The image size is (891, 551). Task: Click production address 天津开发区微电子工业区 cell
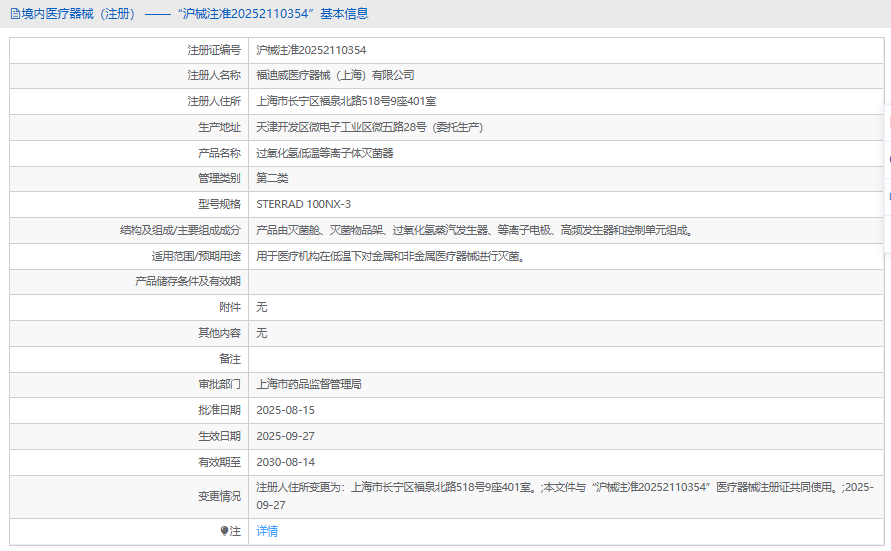pyautogui.click(x=369, y=127)
